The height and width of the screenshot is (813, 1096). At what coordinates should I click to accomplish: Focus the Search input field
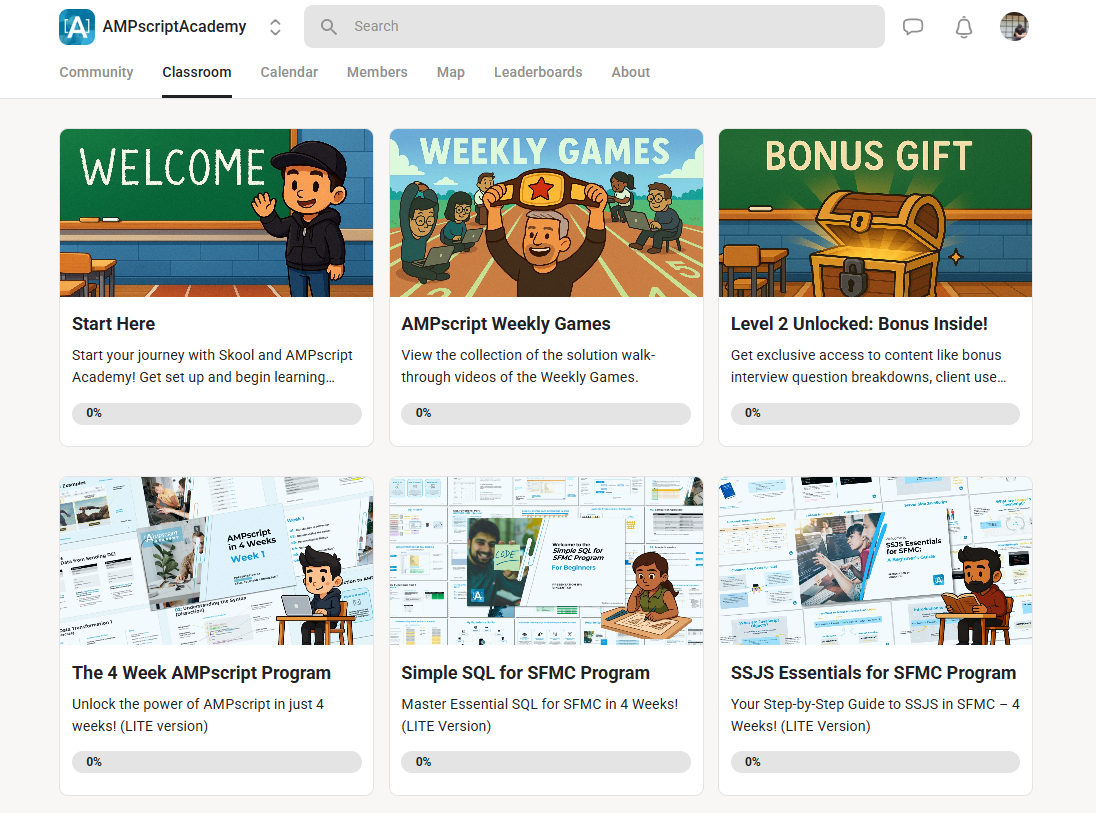tap(594, 27)
